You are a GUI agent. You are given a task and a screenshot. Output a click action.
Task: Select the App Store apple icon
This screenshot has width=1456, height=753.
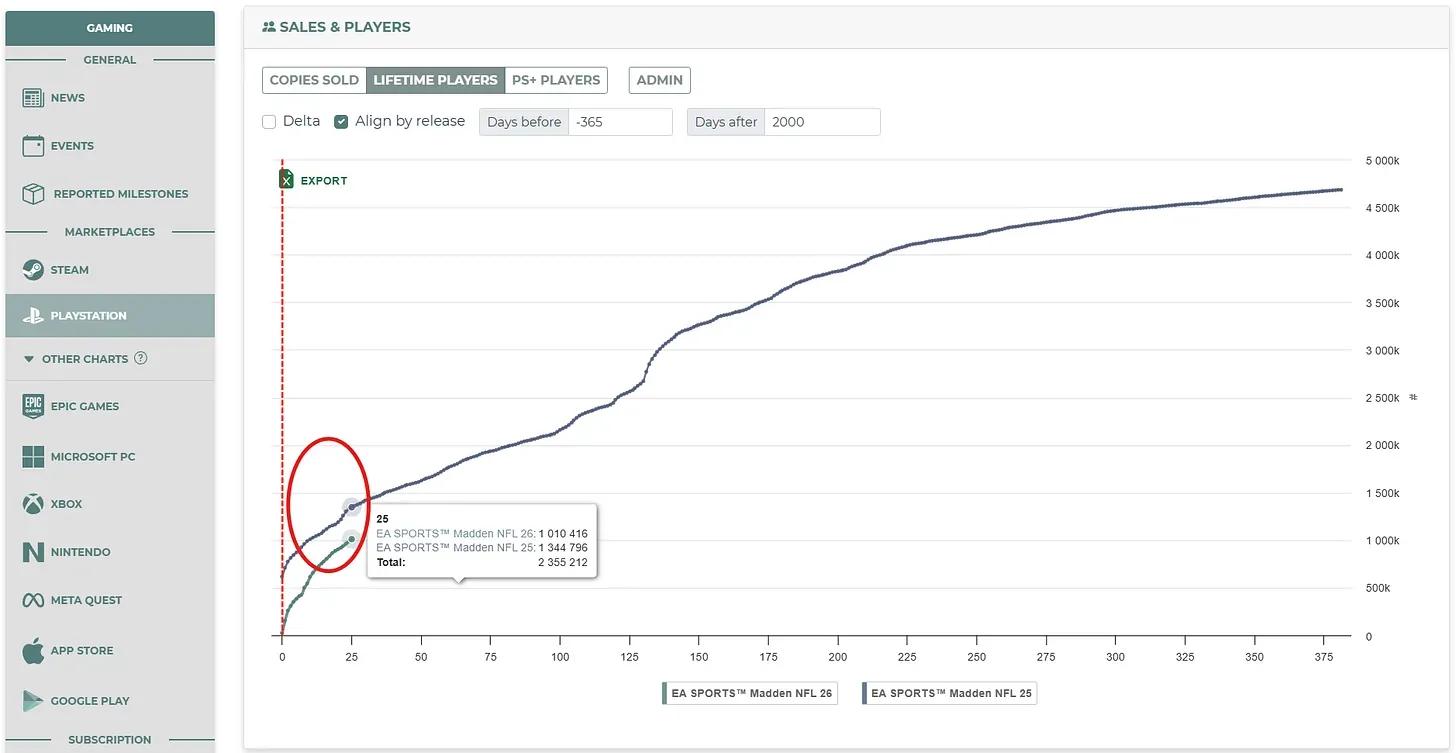tap(33, 650)
